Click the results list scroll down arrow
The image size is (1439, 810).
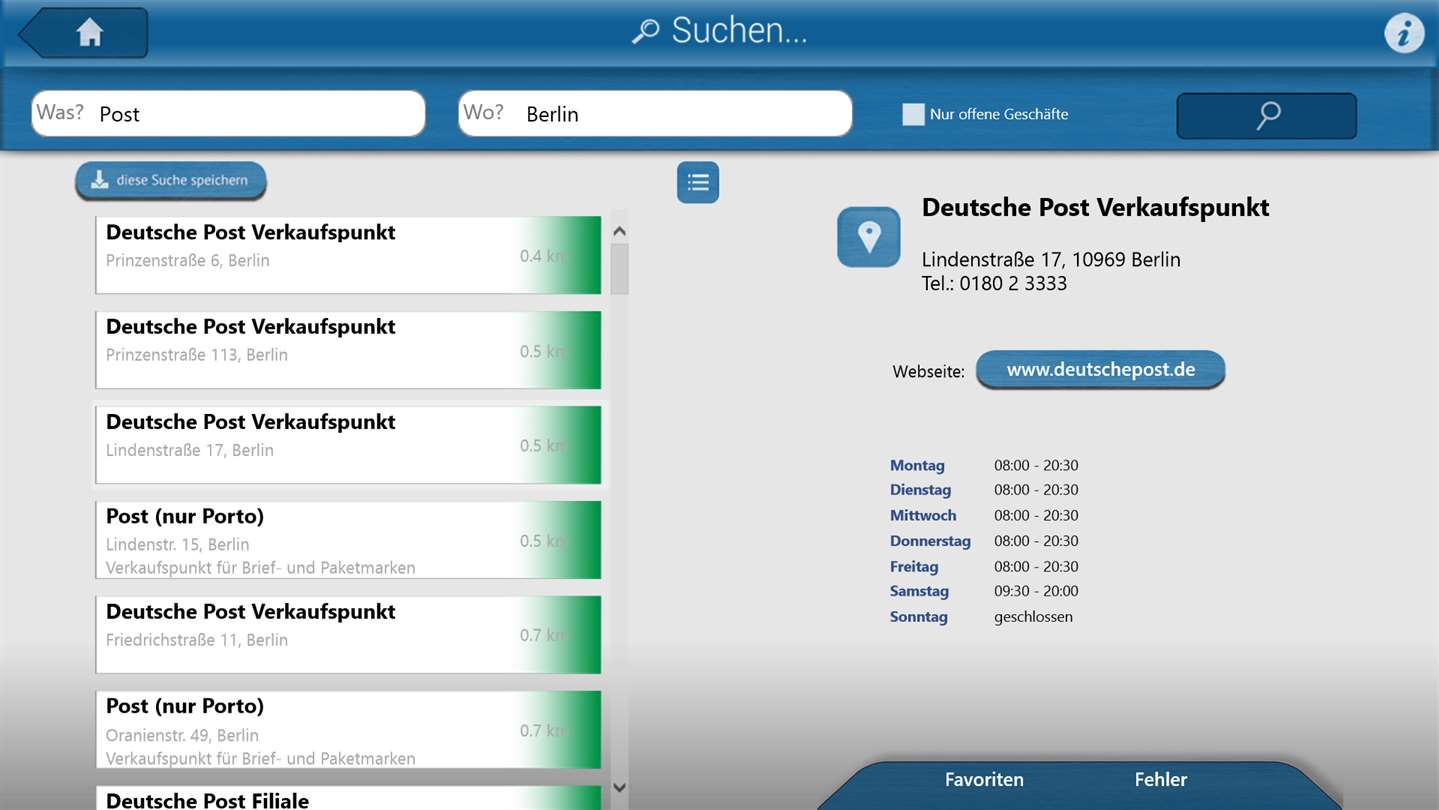(619, 788)
